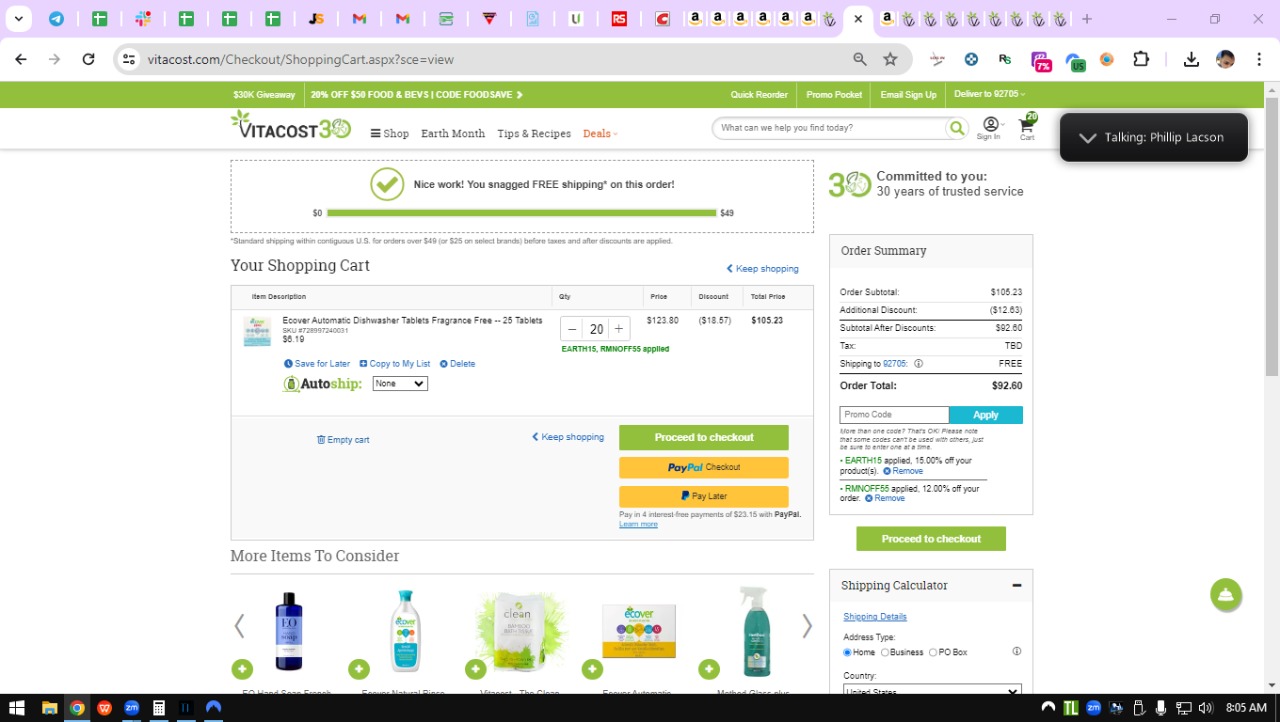Click the Promo Code input field

coord(894,415)
